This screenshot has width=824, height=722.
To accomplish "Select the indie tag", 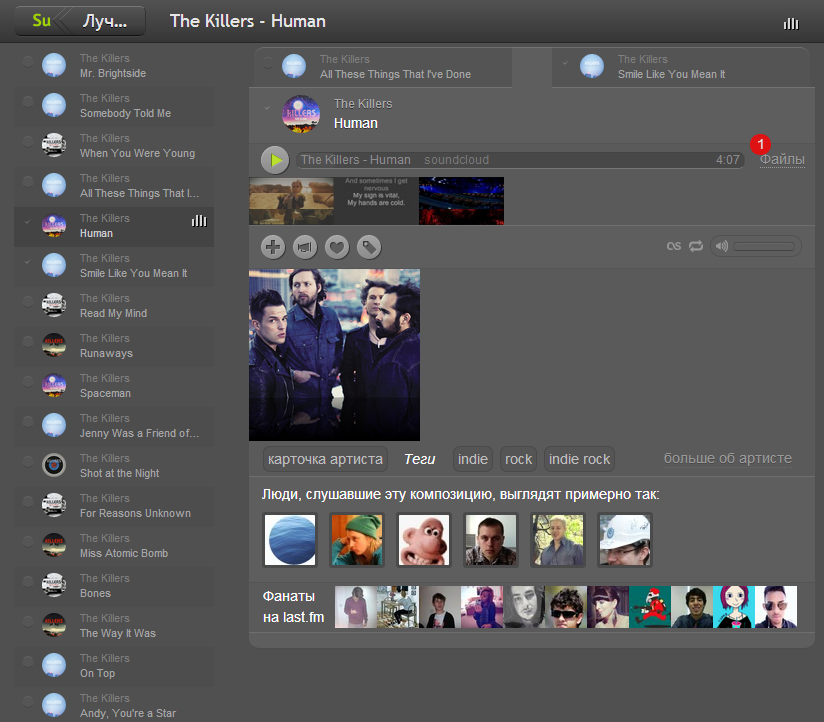I will [472, 459].
